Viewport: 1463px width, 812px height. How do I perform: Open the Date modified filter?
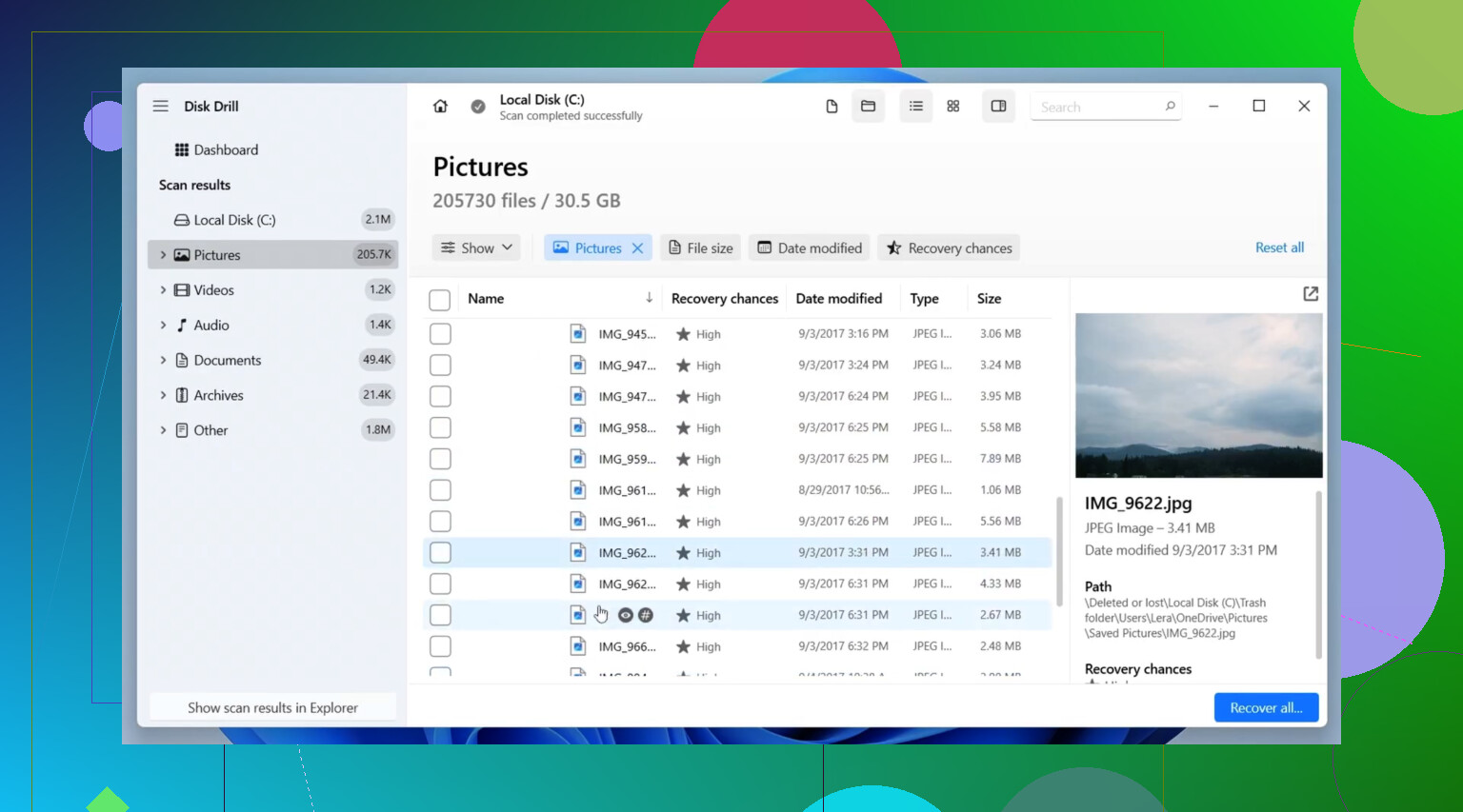click(810, 248)
